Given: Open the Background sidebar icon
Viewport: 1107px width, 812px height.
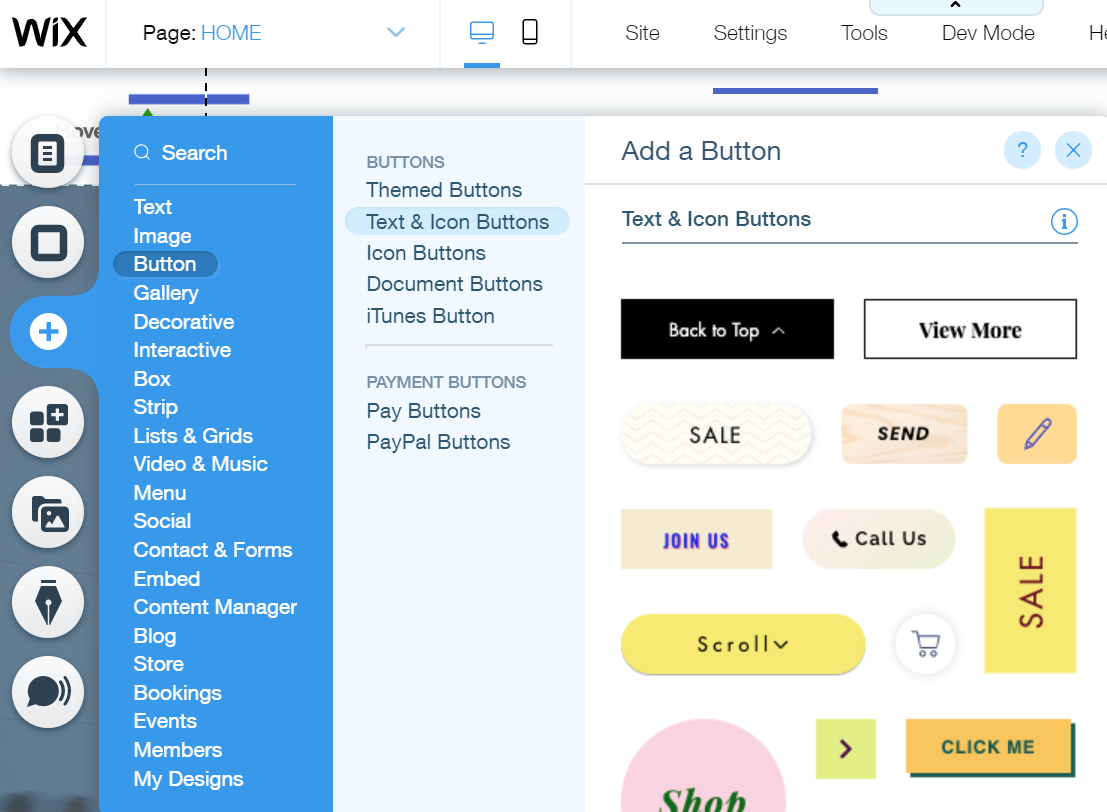Looking at the screenshot, I should (x=47, y=242).
